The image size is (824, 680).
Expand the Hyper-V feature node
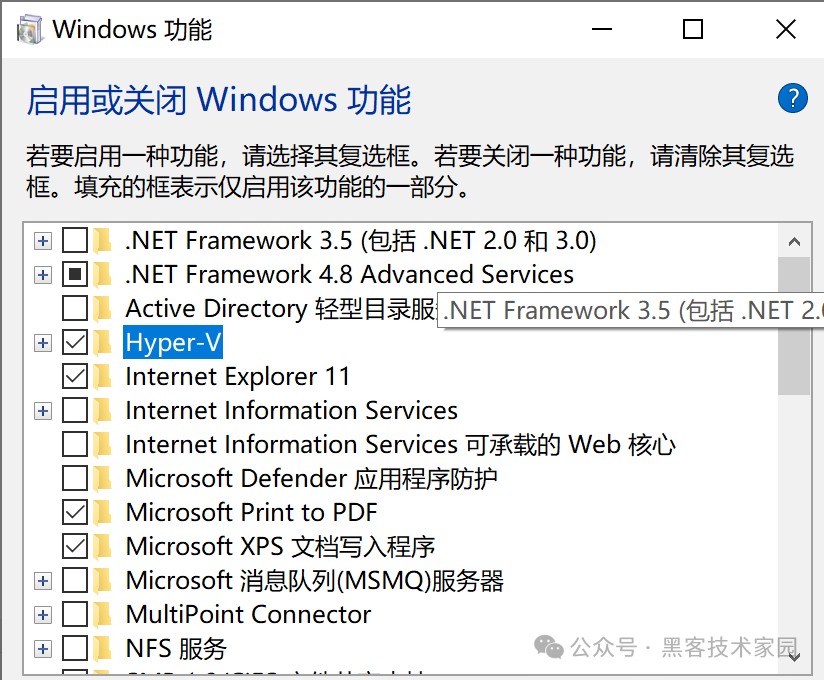point(43,343)
